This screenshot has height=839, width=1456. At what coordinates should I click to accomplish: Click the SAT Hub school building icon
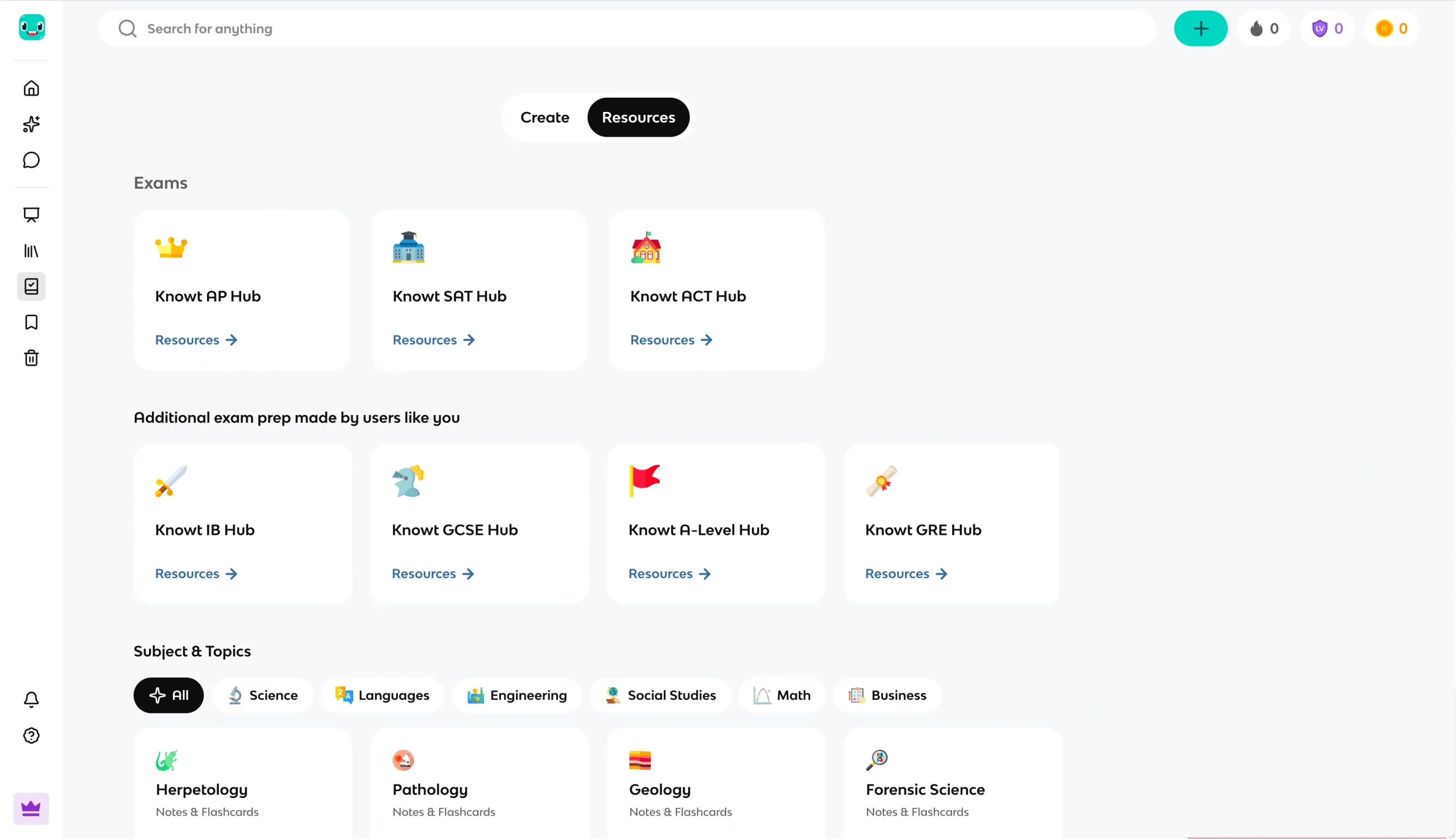coord(409,247)
